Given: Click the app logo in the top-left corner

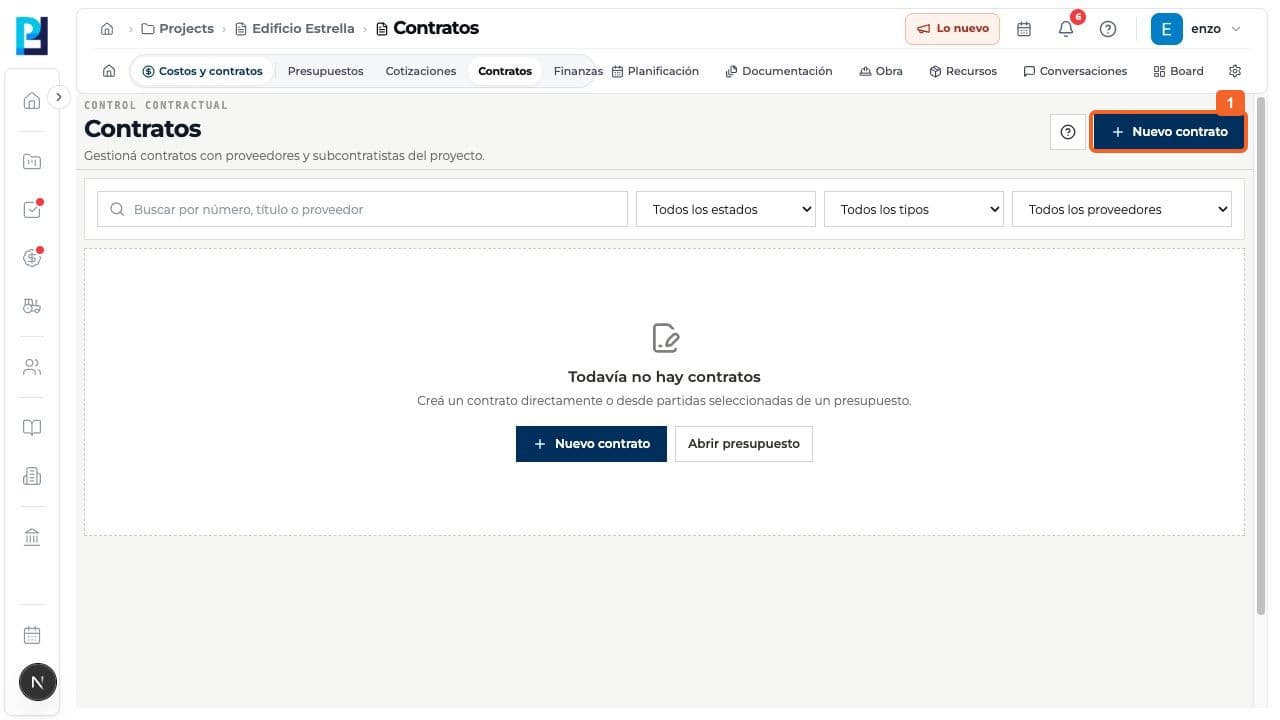Looking at the screenshot, I should pyautogui.click(x=32, y=36).
